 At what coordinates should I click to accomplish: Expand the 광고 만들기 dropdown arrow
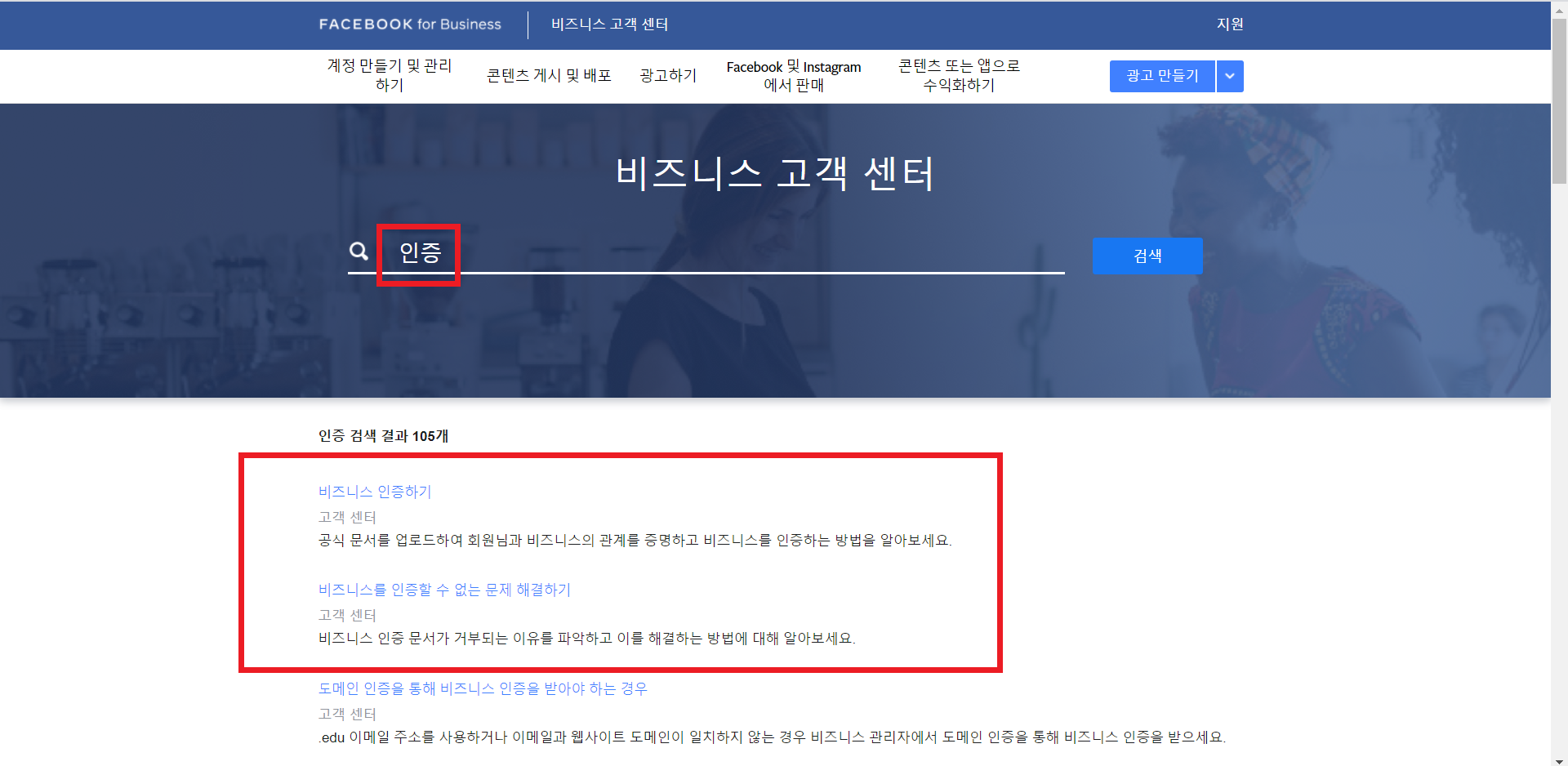pos(1230,76)
